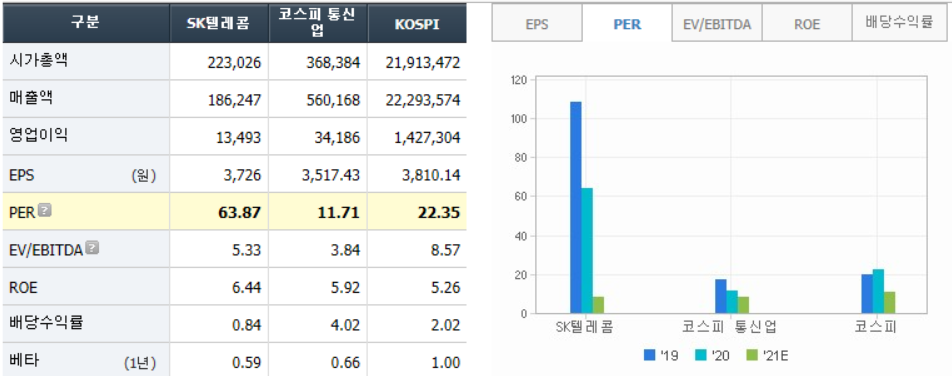Click the SK텔레콤 column header

tap(219, 24)
